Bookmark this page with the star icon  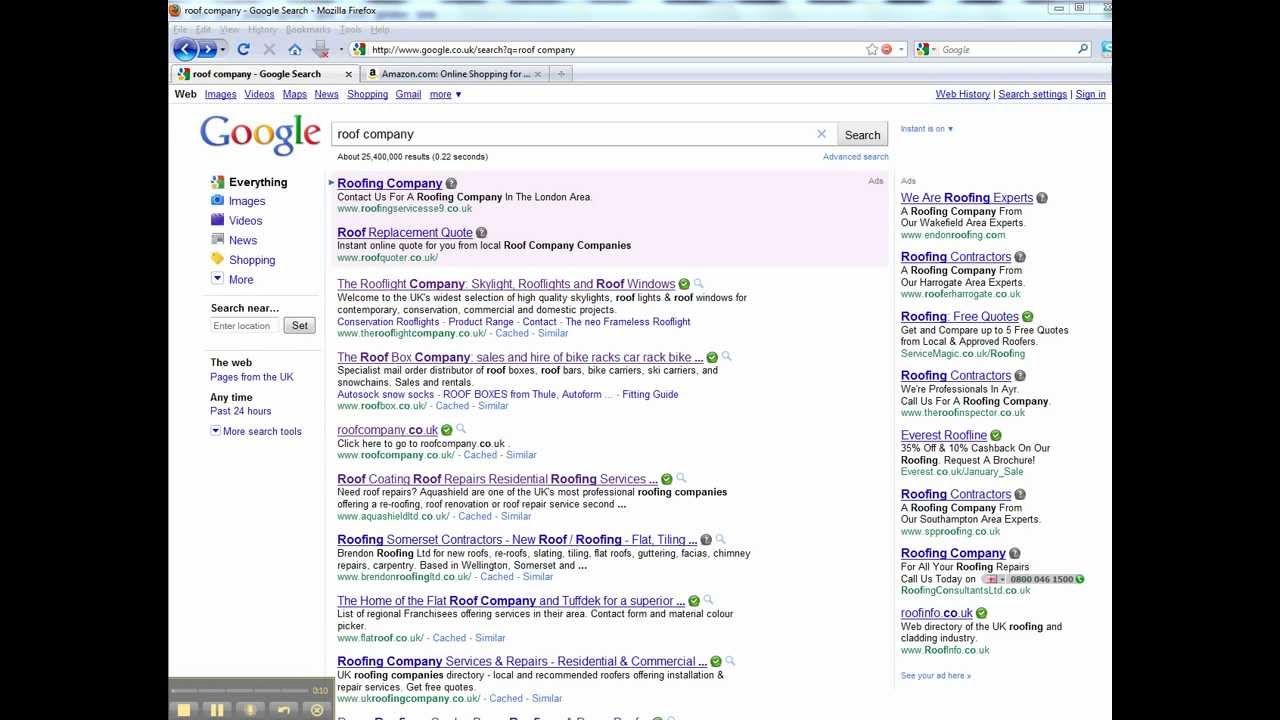point(872,49)
